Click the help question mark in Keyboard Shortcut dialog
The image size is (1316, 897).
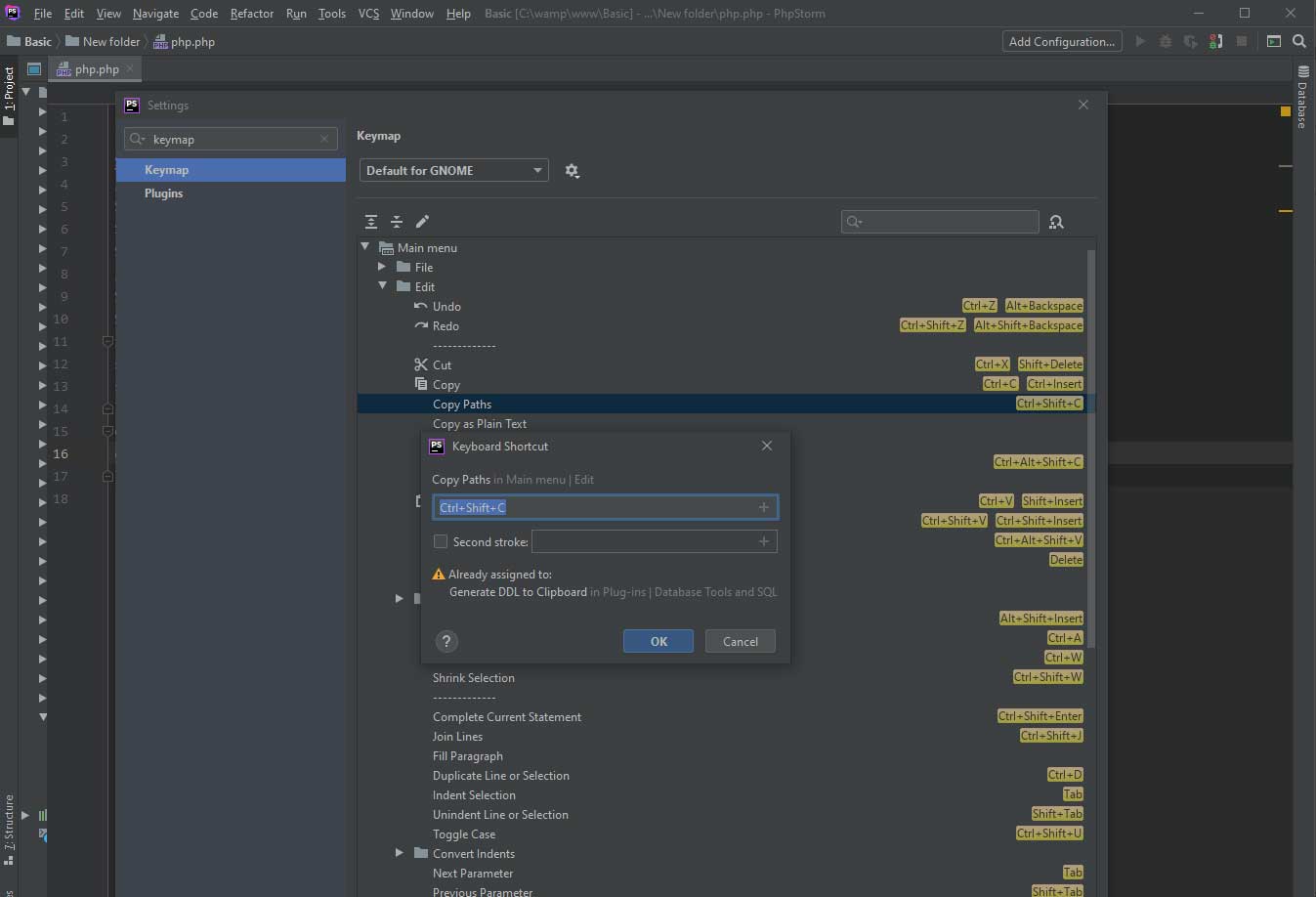pos(446,641)
